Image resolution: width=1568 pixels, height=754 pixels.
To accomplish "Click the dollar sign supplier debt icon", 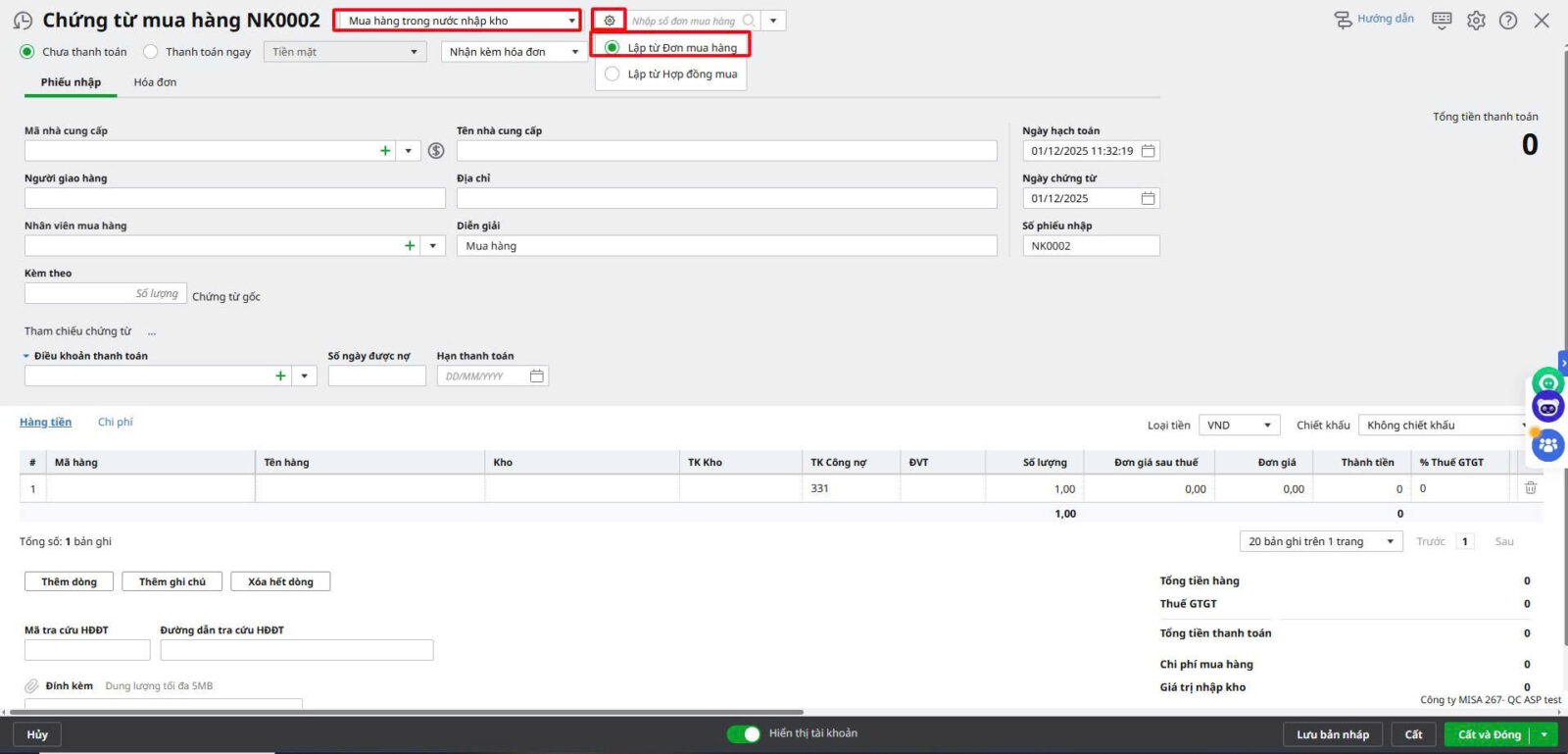I will (x=436, y=151).
